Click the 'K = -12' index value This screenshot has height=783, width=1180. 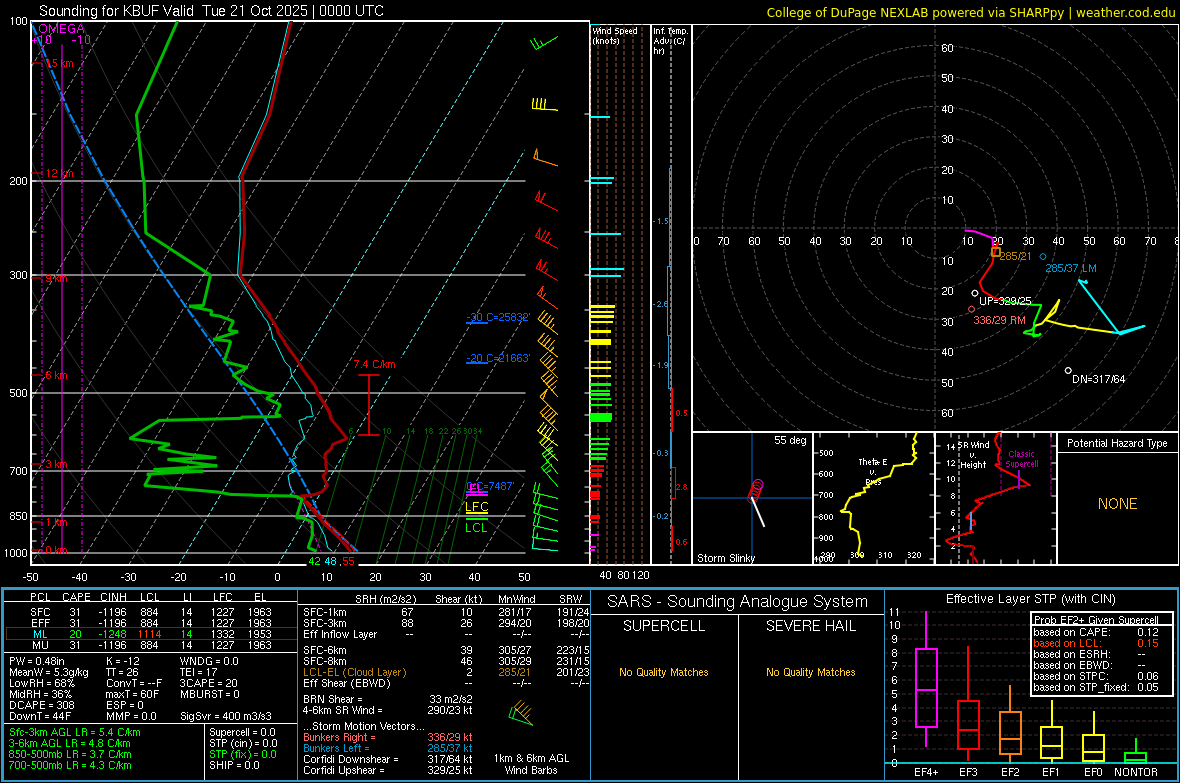coord(123,661)
